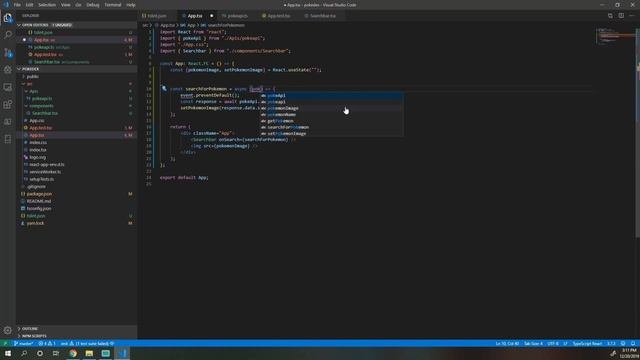Open Windows taskbar search
This screenshot has width=640, height=360.
(x=24, y=353)
